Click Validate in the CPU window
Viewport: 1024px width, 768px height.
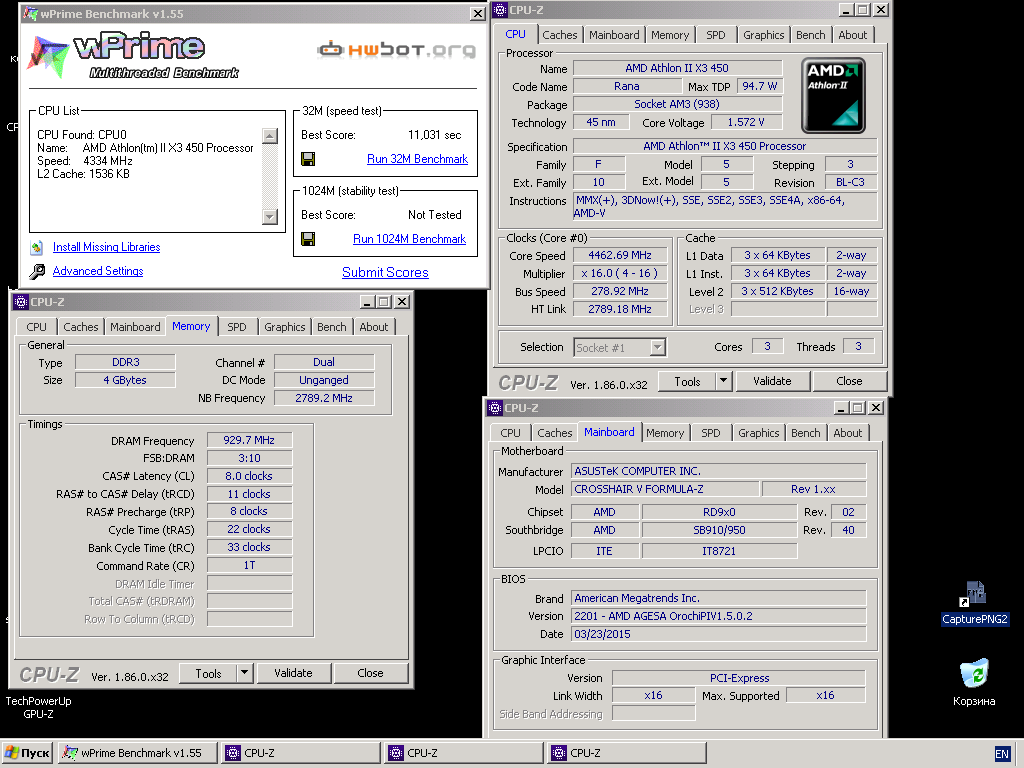coord(773,381)
